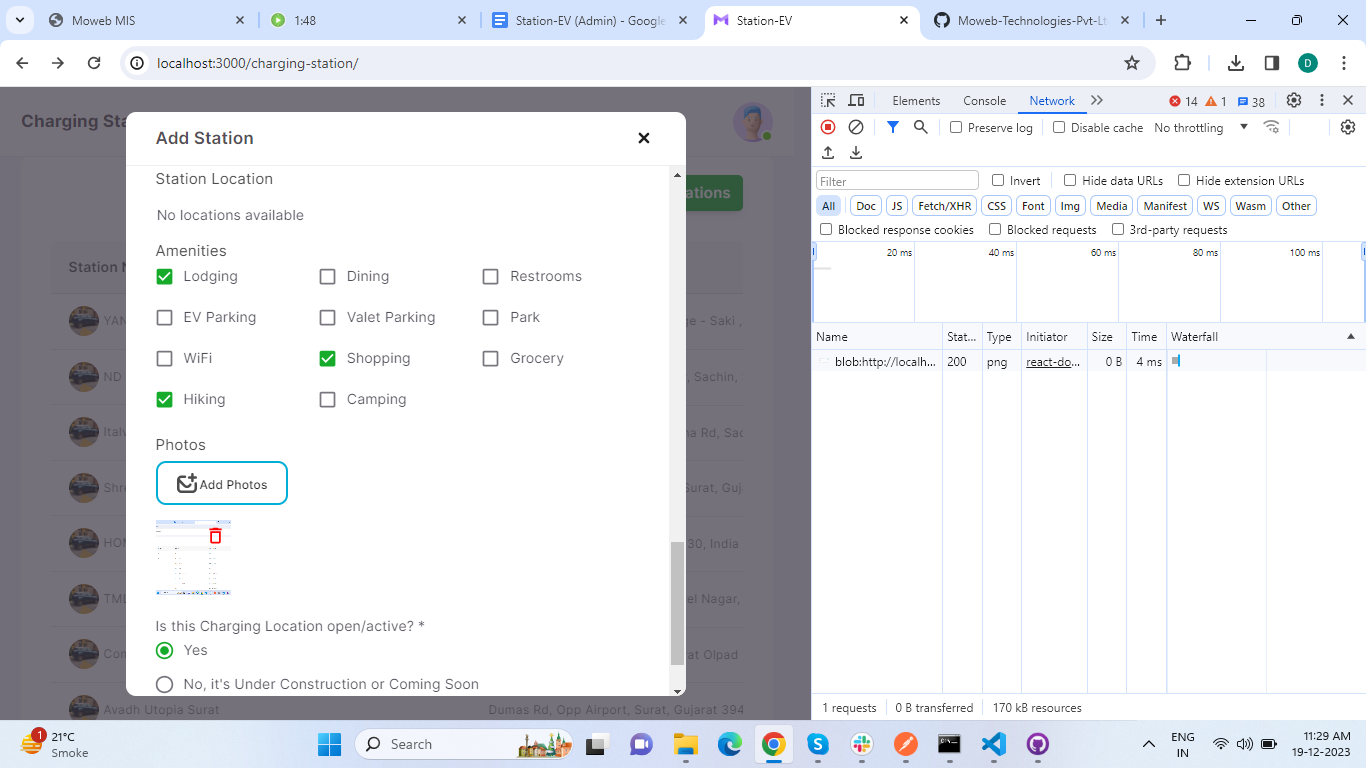Click the export HAR download icon
The width and height of the screenshot is (1366, 768).
[856, 153]
